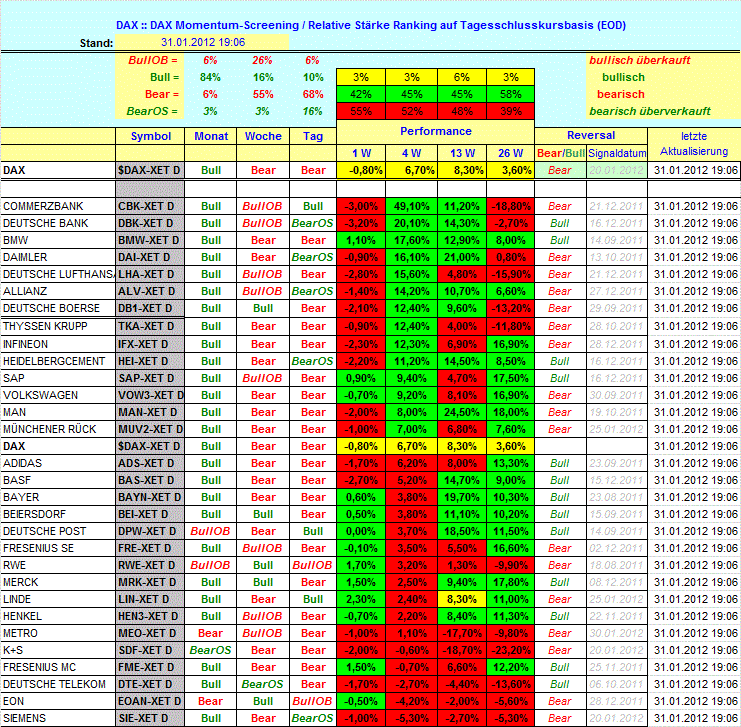This screenshot has height=727, width=741.
Task: Click Commerzbank's 49,10% performance cell
Action: coord(411,206)
